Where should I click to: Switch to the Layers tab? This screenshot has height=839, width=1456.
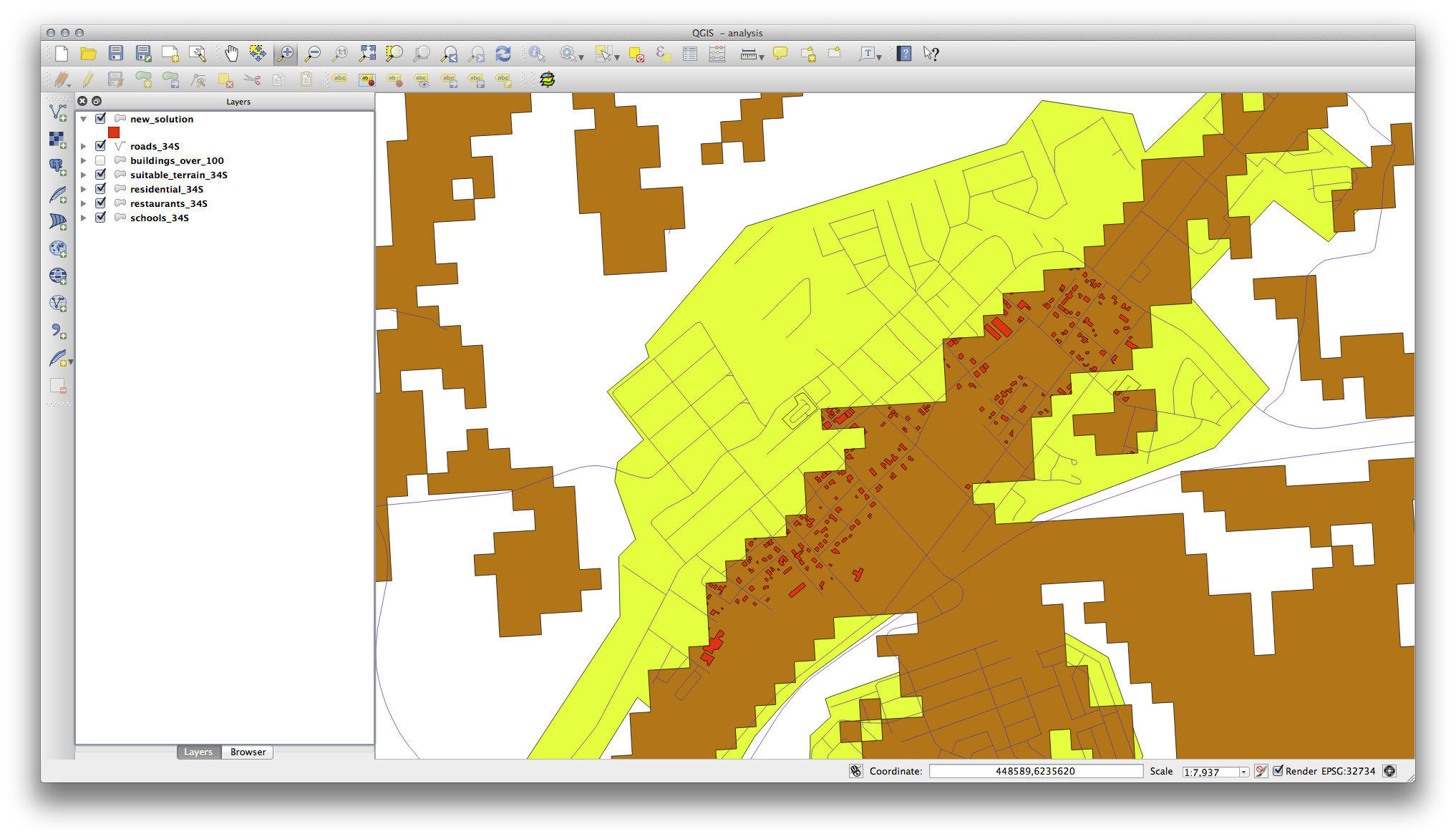coord(198,752)
